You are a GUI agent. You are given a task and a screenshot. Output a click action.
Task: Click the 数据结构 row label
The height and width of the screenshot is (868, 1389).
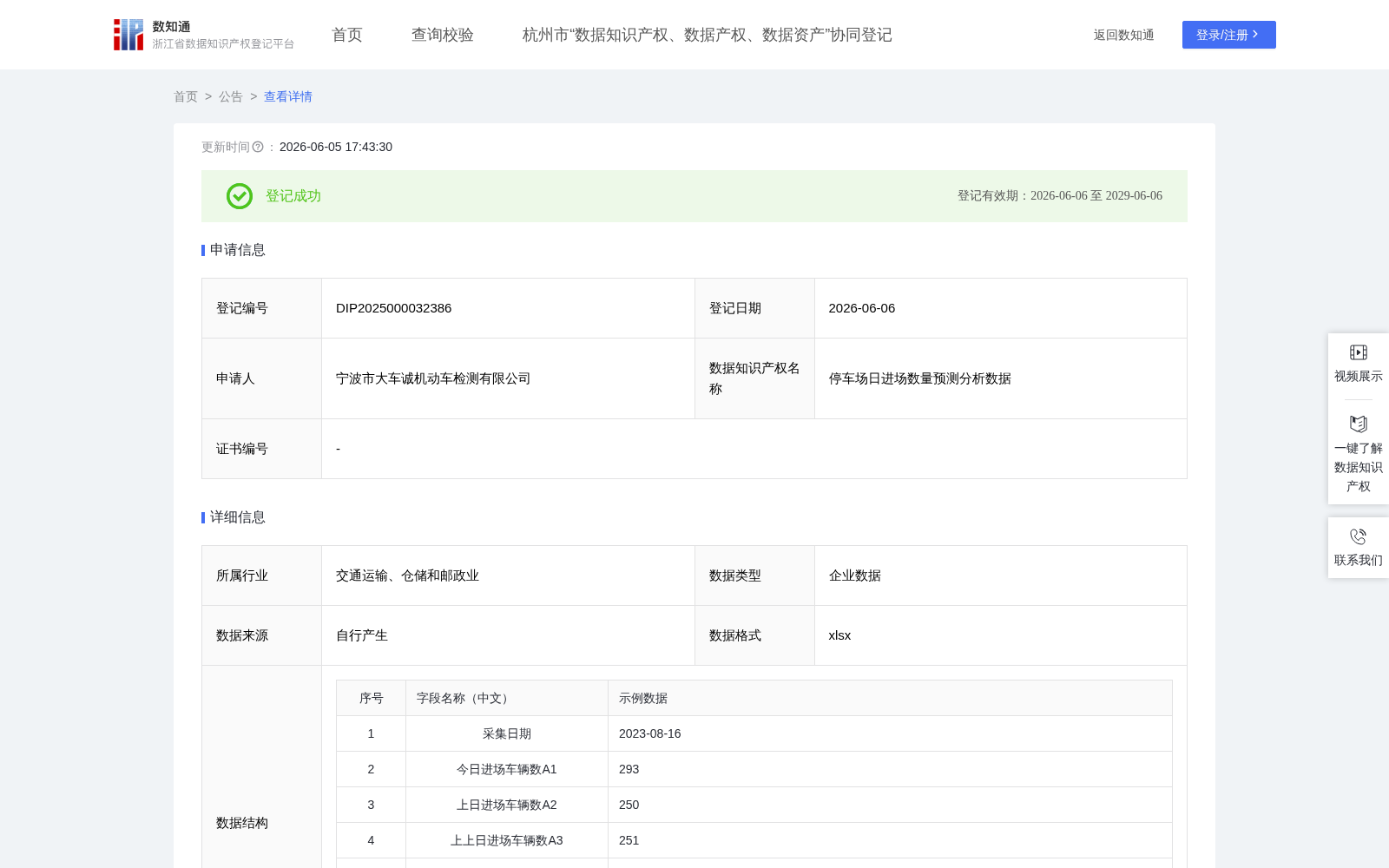tap(242, 823)
